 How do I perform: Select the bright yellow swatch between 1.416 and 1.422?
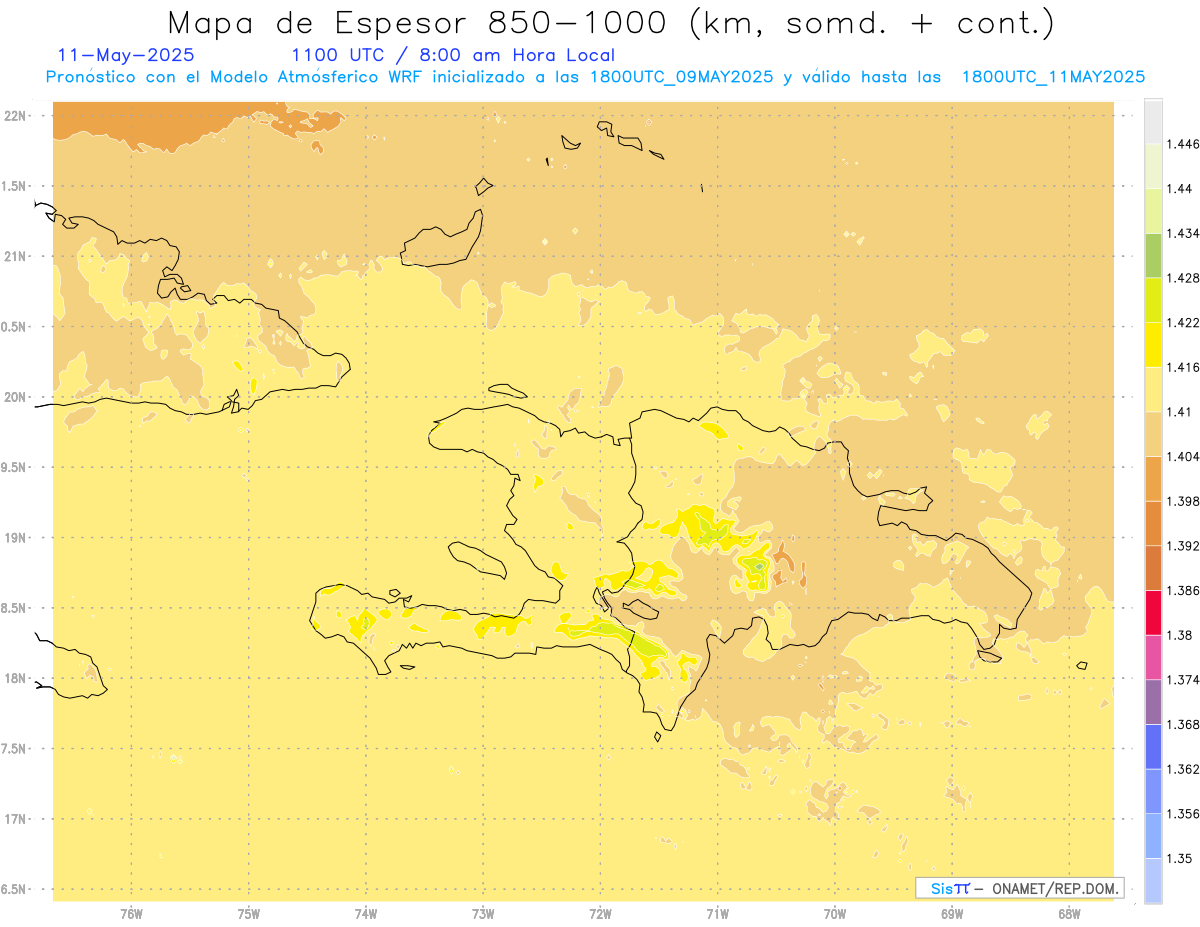click(x=1153, y=345)
